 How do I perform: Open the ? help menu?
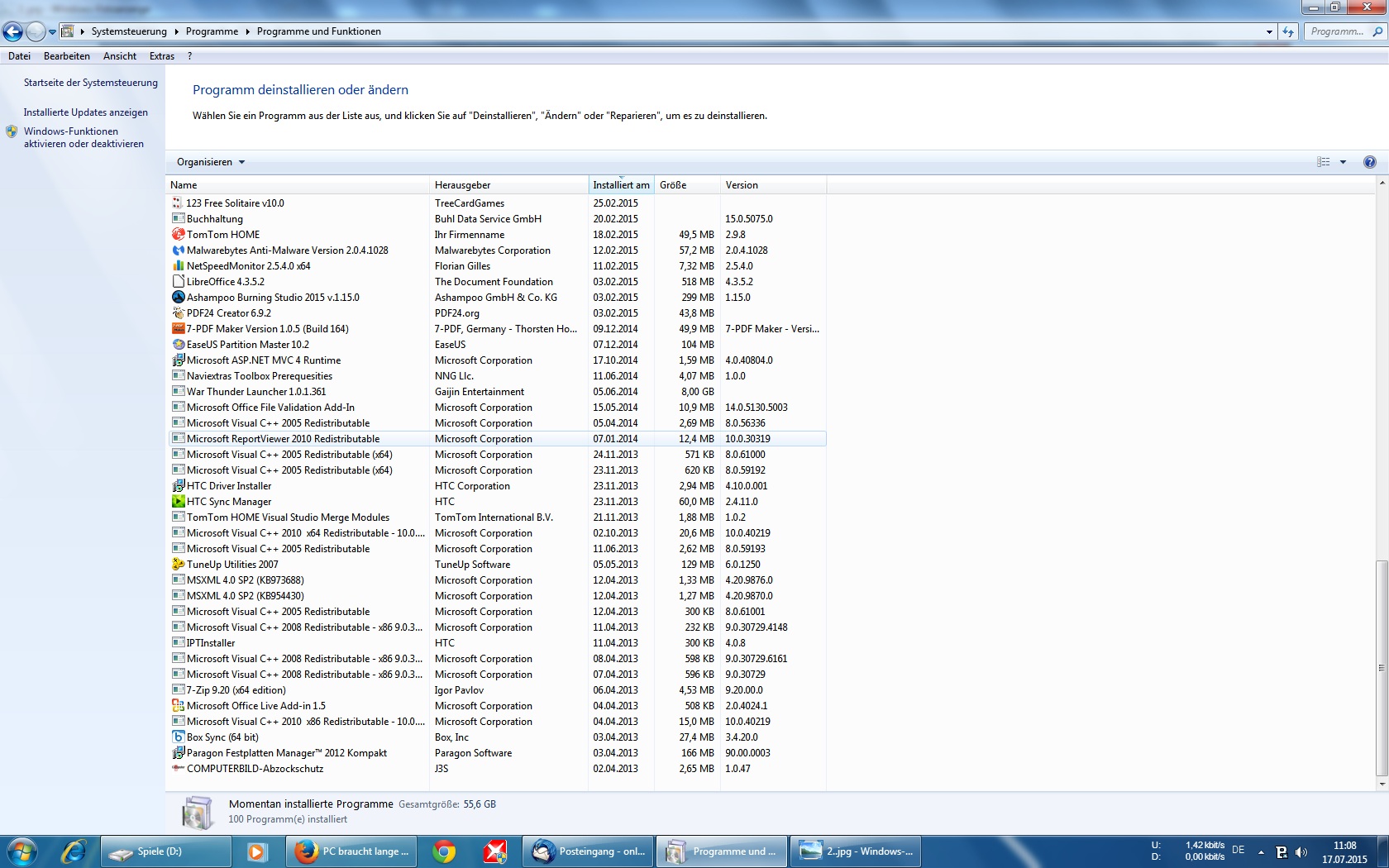(189, 56)
